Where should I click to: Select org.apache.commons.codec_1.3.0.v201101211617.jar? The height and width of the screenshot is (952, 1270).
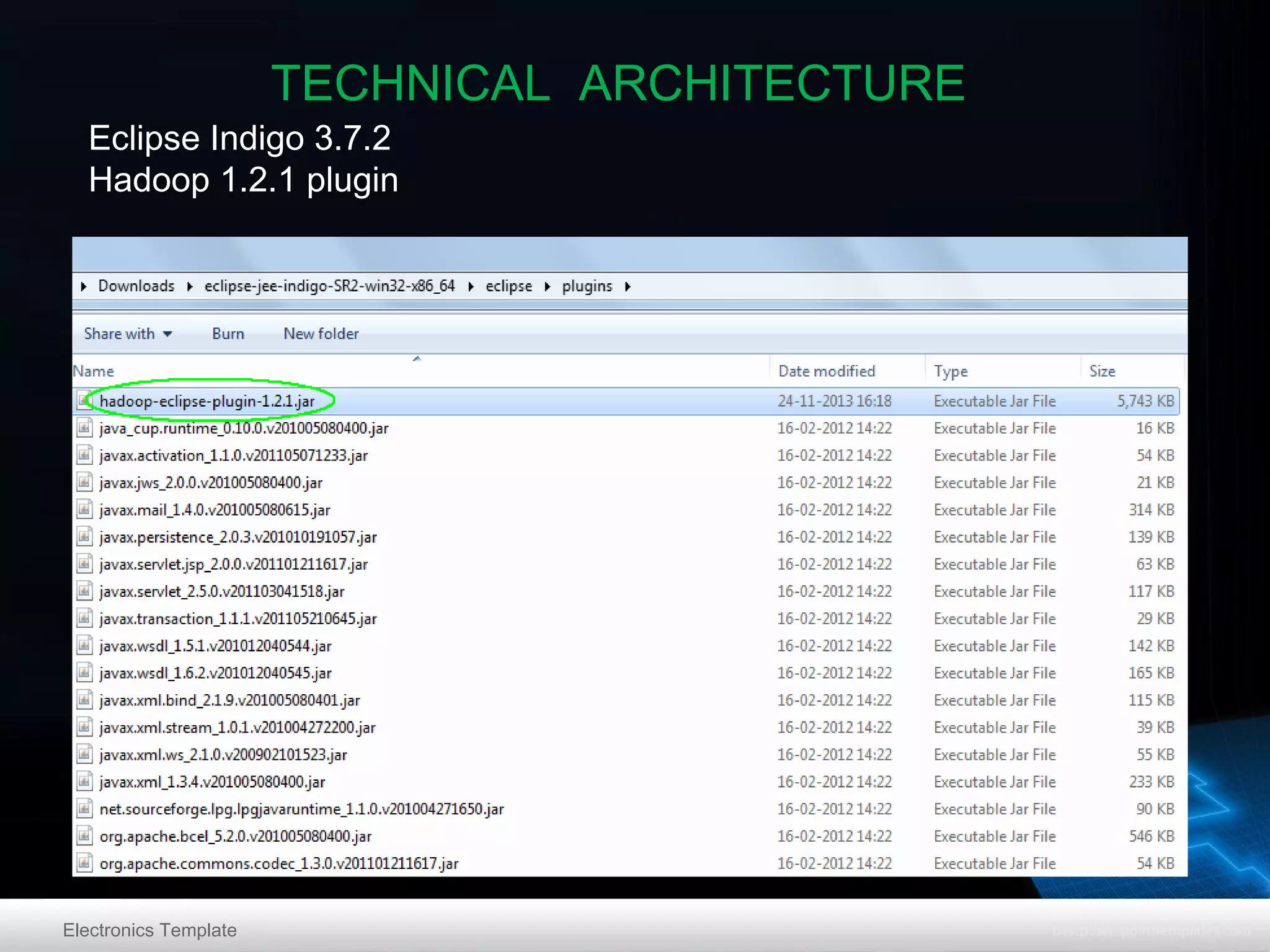[279, 864]
